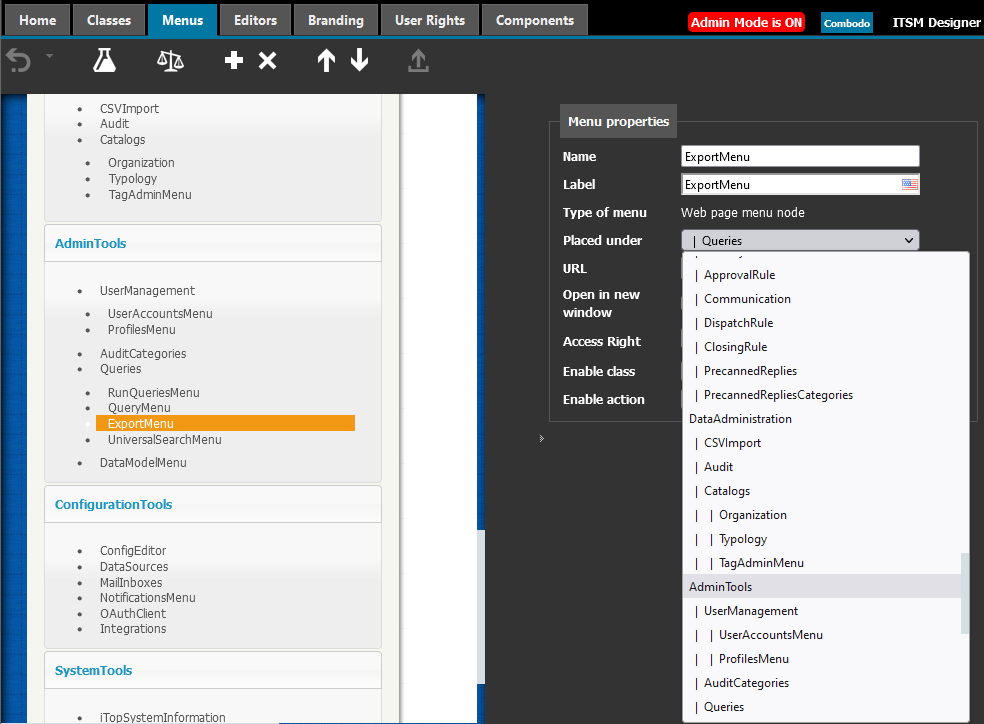Click the plus icon to add menu
The image size is (984, 724).
coord(234,61)
